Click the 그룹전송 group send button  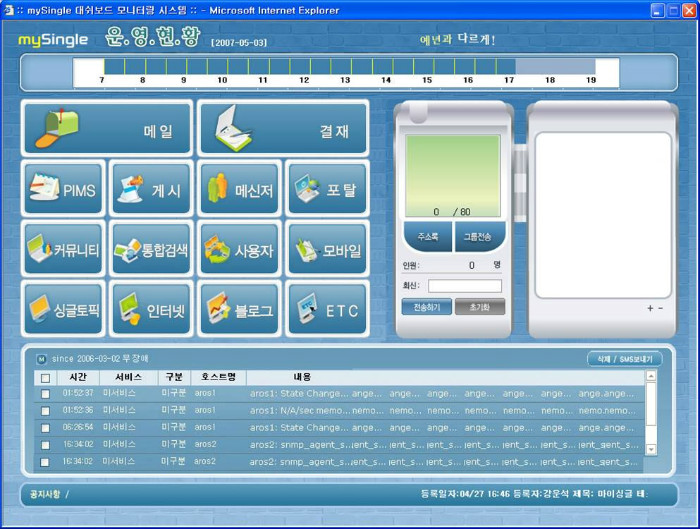(479, 237)
